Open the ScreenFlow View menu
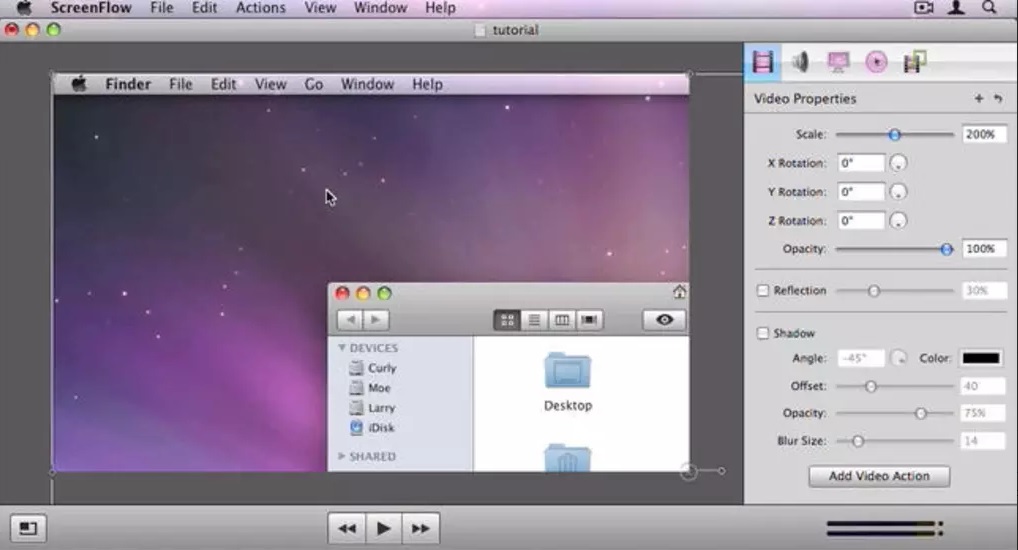The height and width of the screenshot is (550, 1018). [x=320, y=8]
